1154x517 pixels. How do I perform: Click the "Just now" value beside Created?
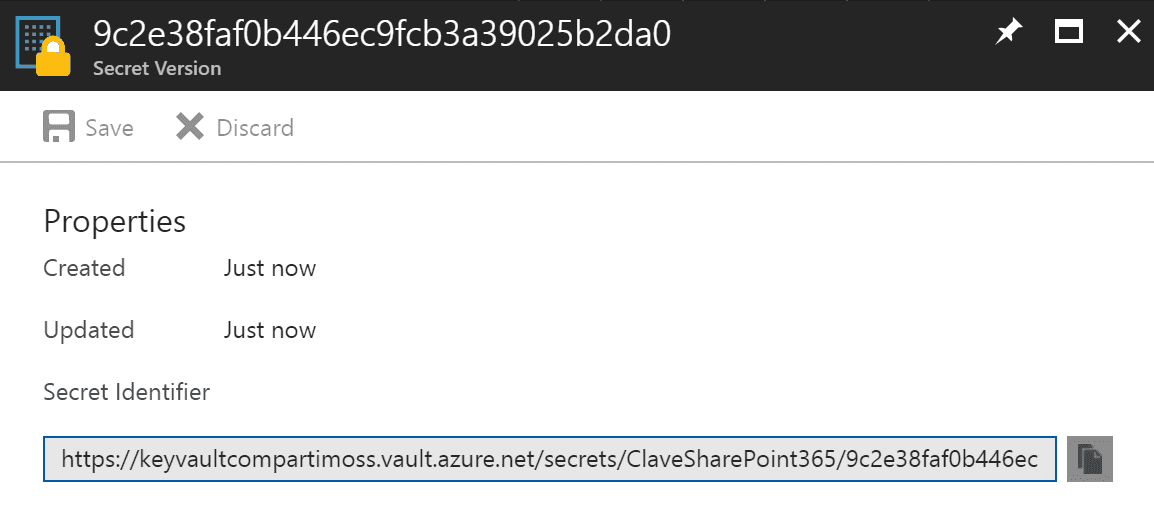point(269,267)
